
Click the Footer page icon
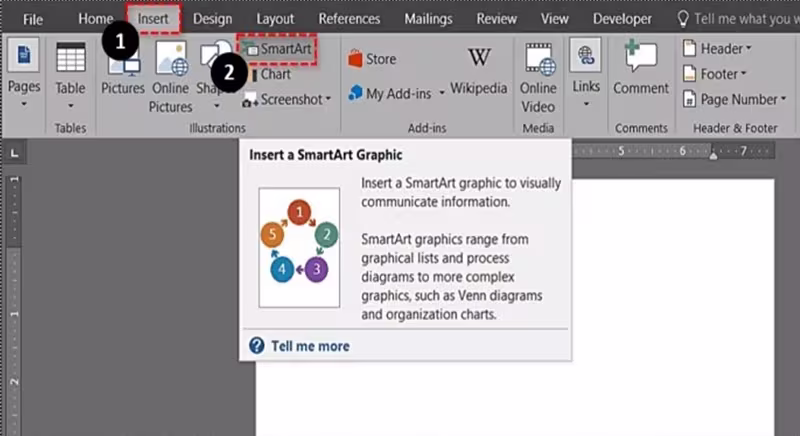click(689, 74)
